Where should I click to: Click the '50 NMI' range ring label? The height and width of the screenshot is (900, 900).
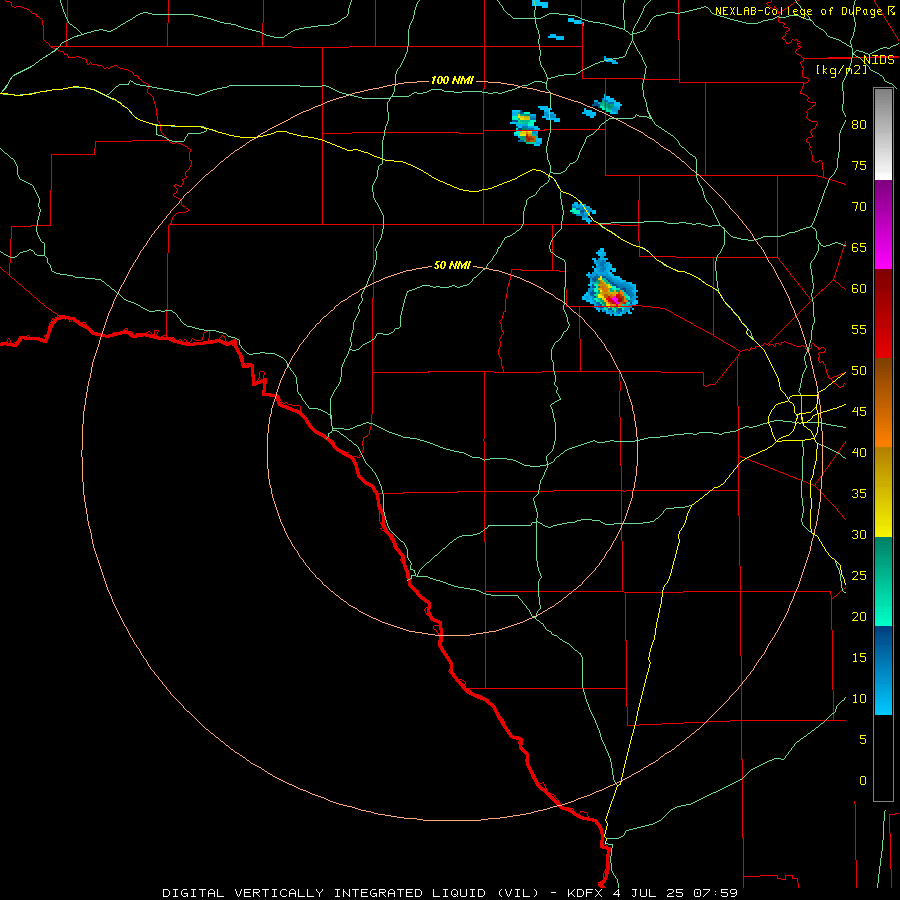coord(452,265)
